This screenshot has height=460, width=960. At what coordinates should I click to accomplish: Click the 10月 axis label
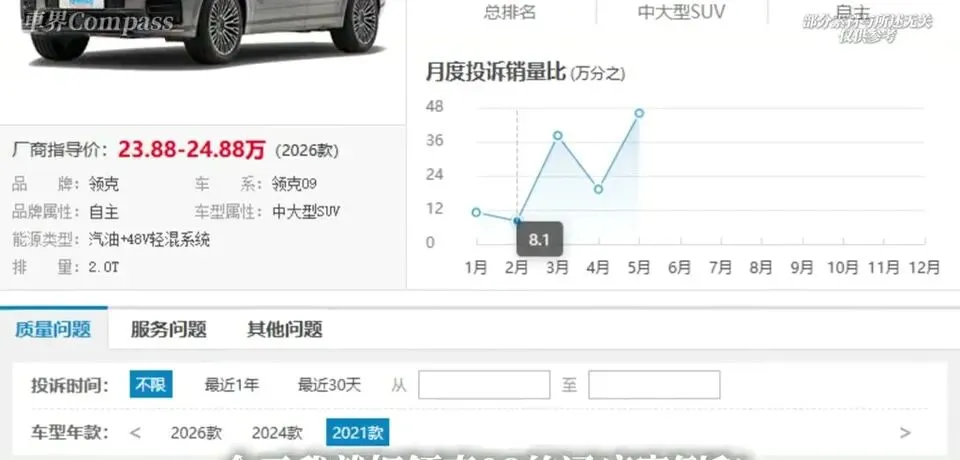[x=843, y=267]
